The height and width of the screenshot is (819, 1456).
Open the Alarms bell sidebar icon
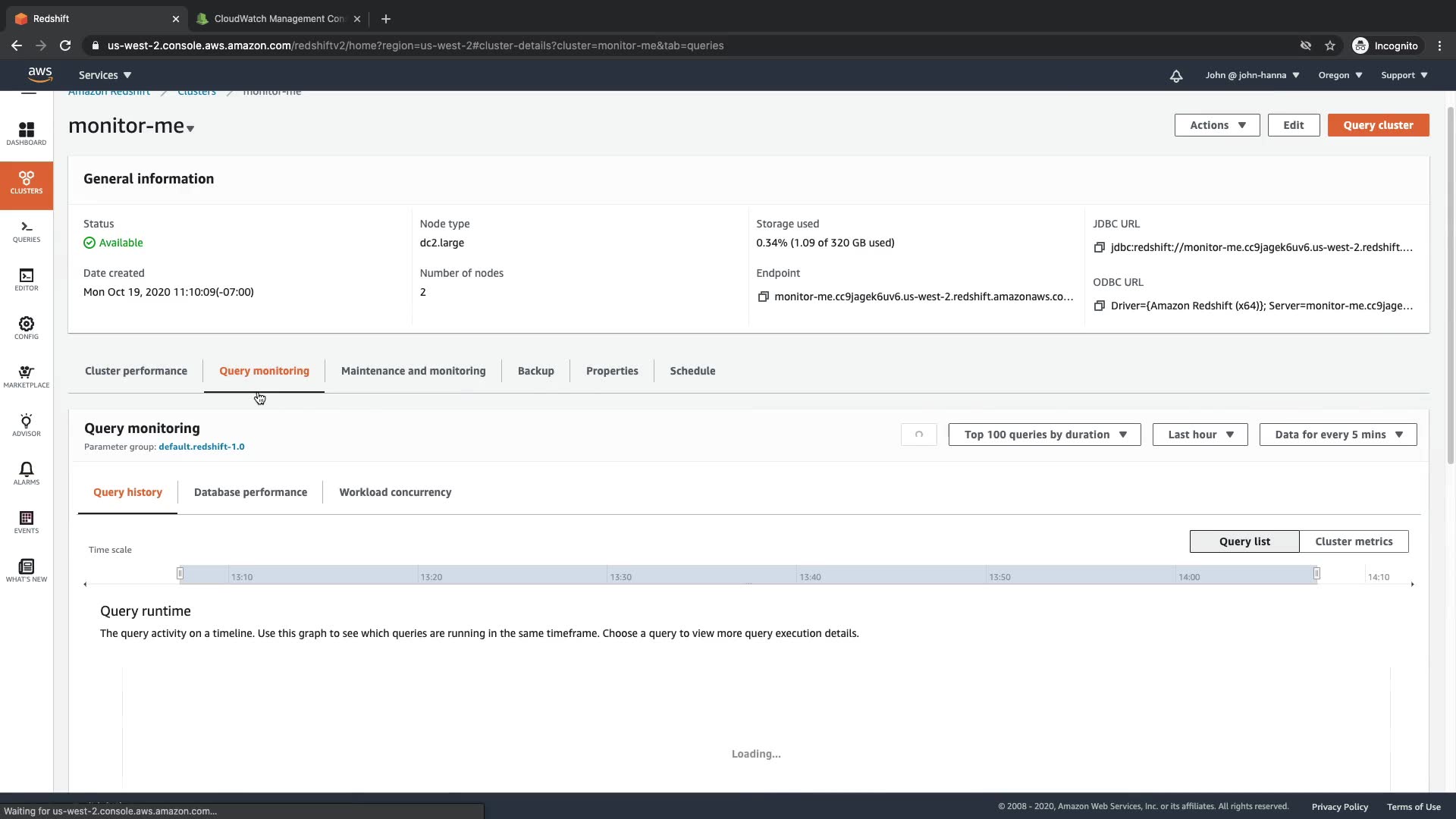(27, 473)
